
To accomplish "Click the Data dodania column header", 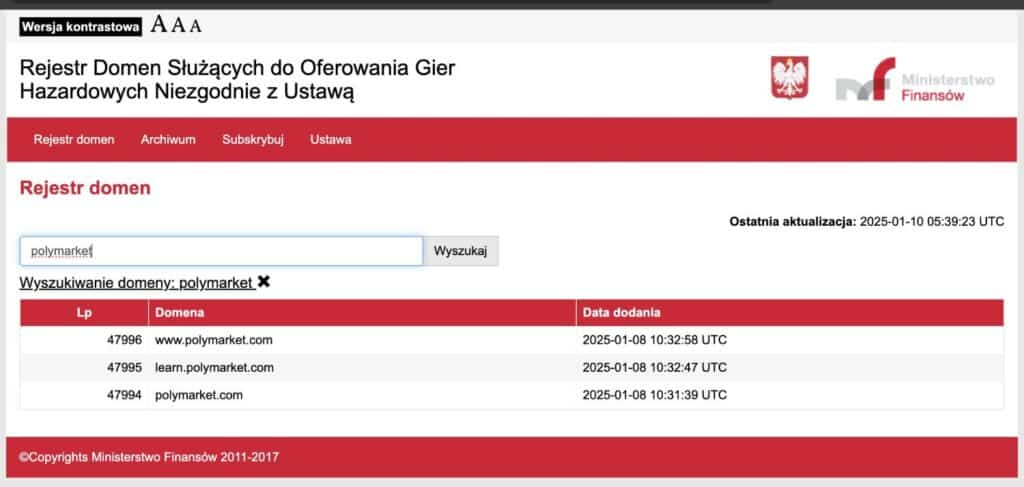I will coord(790,313).
